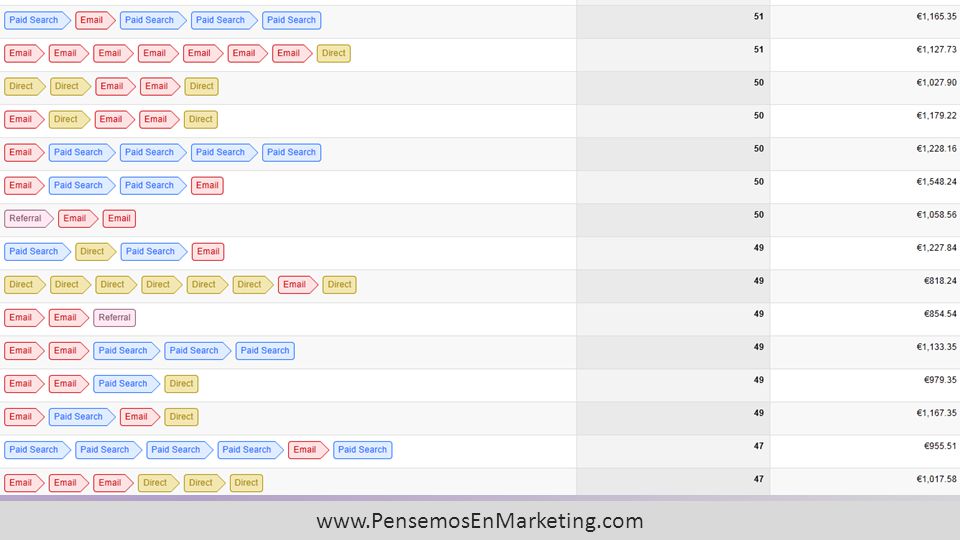Image resolution: width=960 pixels, height=540 pixels.
Task: Select the second Direct tag in the €1,179.22 row
Action: (x=201, y=119)
